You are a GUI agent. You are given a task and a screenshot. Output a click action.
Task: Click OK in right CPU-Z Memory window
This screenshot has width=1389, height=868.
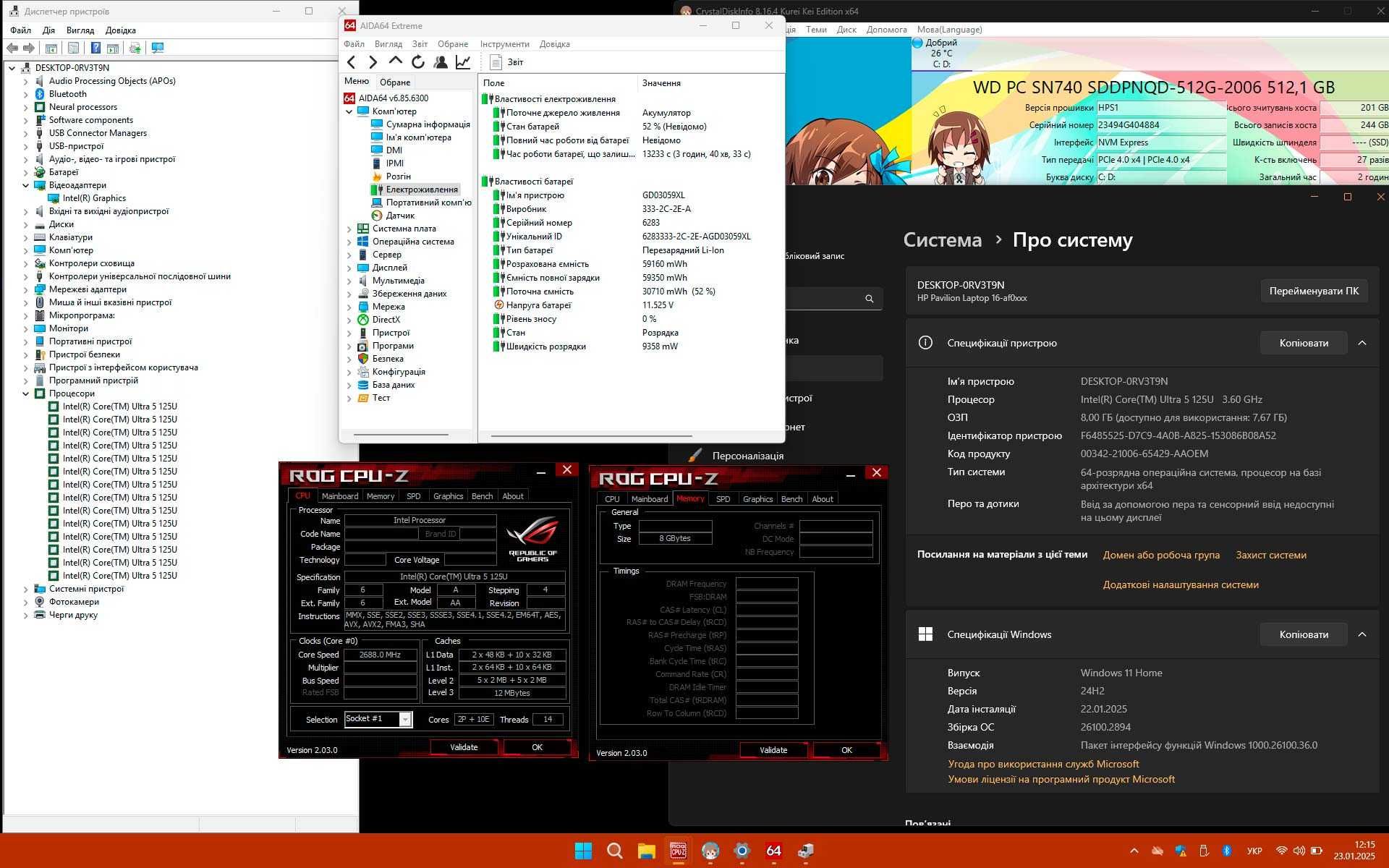846,750
